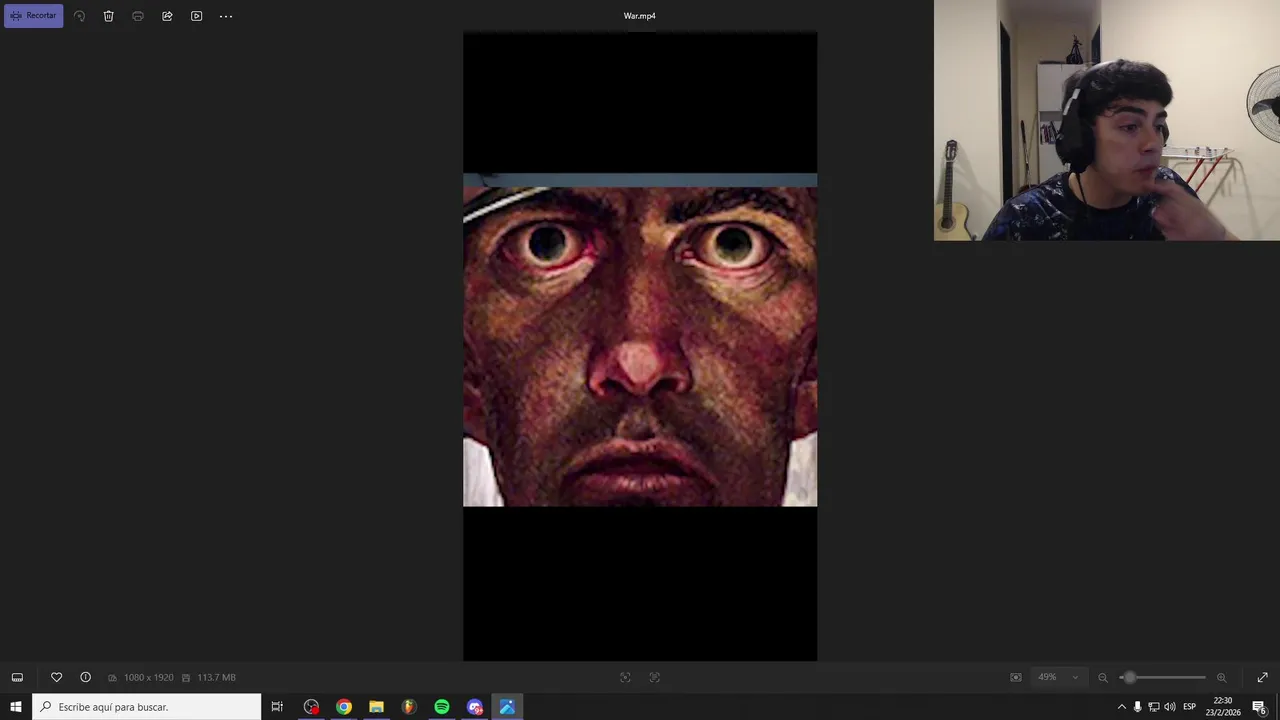The image size is (1280, 720).
Task: Click the rotate icon in top toolbar
Action: pos(80,16)
